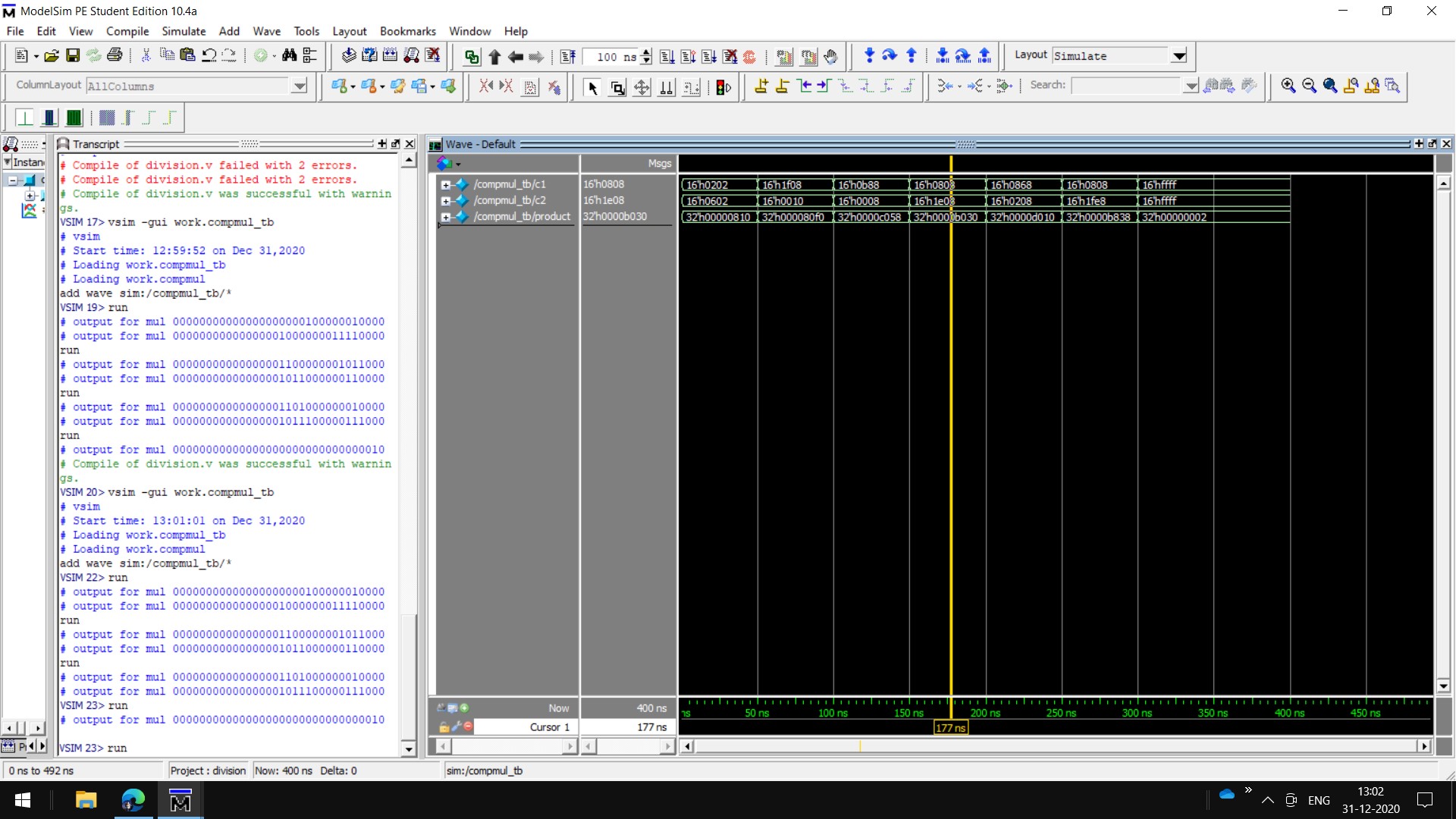Open the ColumnLayout AllColumns dropdown
The width and height of the screenshot is (1456, 819).
[x=300, y=86]
